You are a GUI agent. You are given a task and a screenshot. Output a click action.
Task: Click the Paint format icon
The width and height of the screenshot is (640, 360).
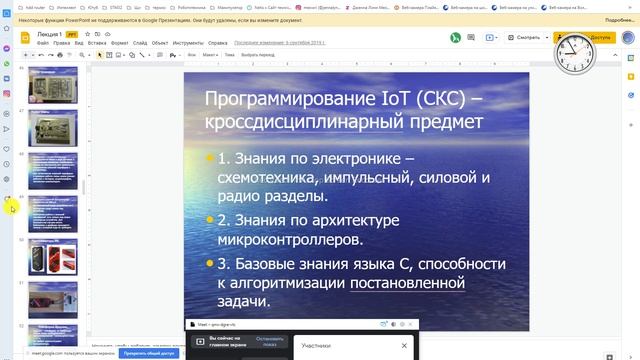tap(69, 55)
